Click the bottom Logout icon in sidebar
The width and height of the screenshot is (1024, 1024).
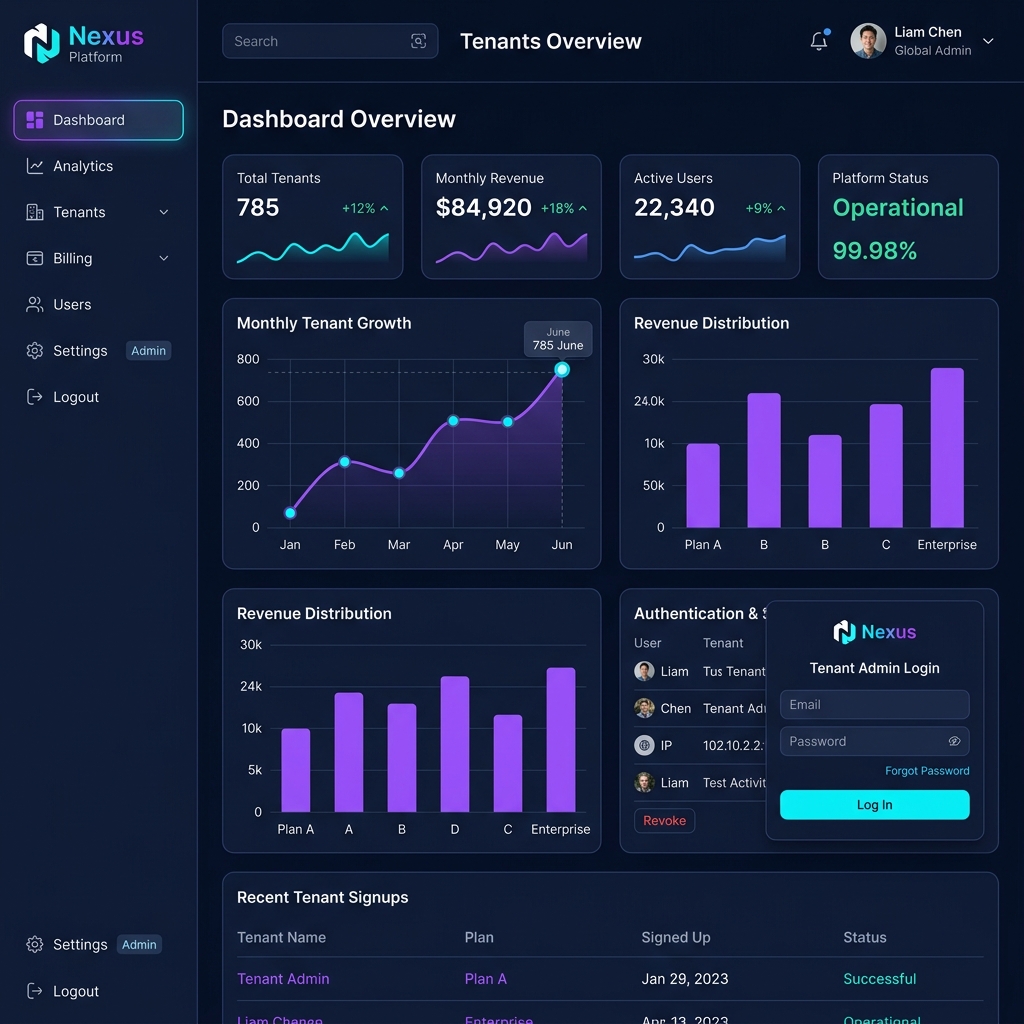click(x=35, y=991)
